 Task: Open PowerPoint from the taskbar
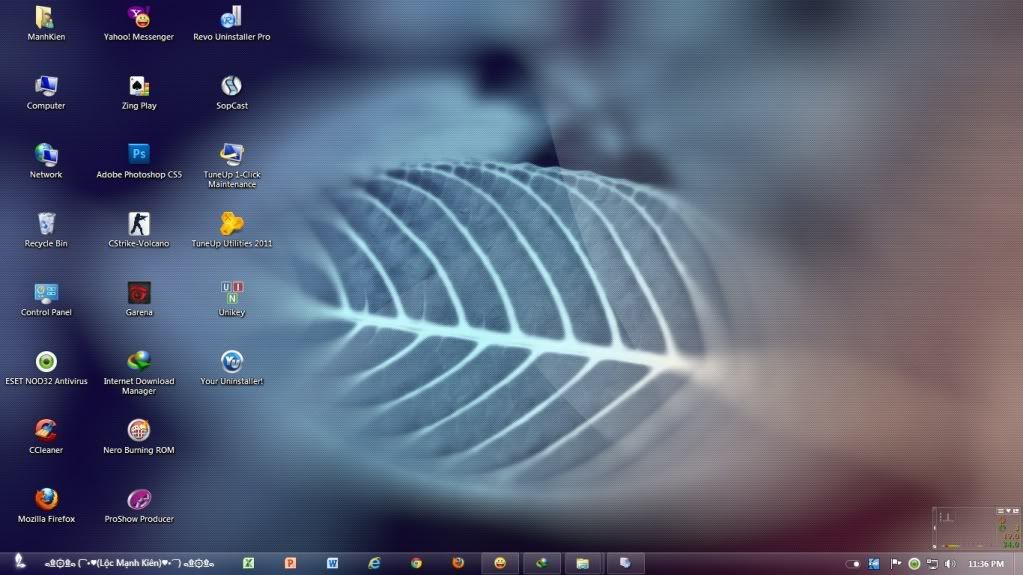pyautogui.click(x=290, y=563)
